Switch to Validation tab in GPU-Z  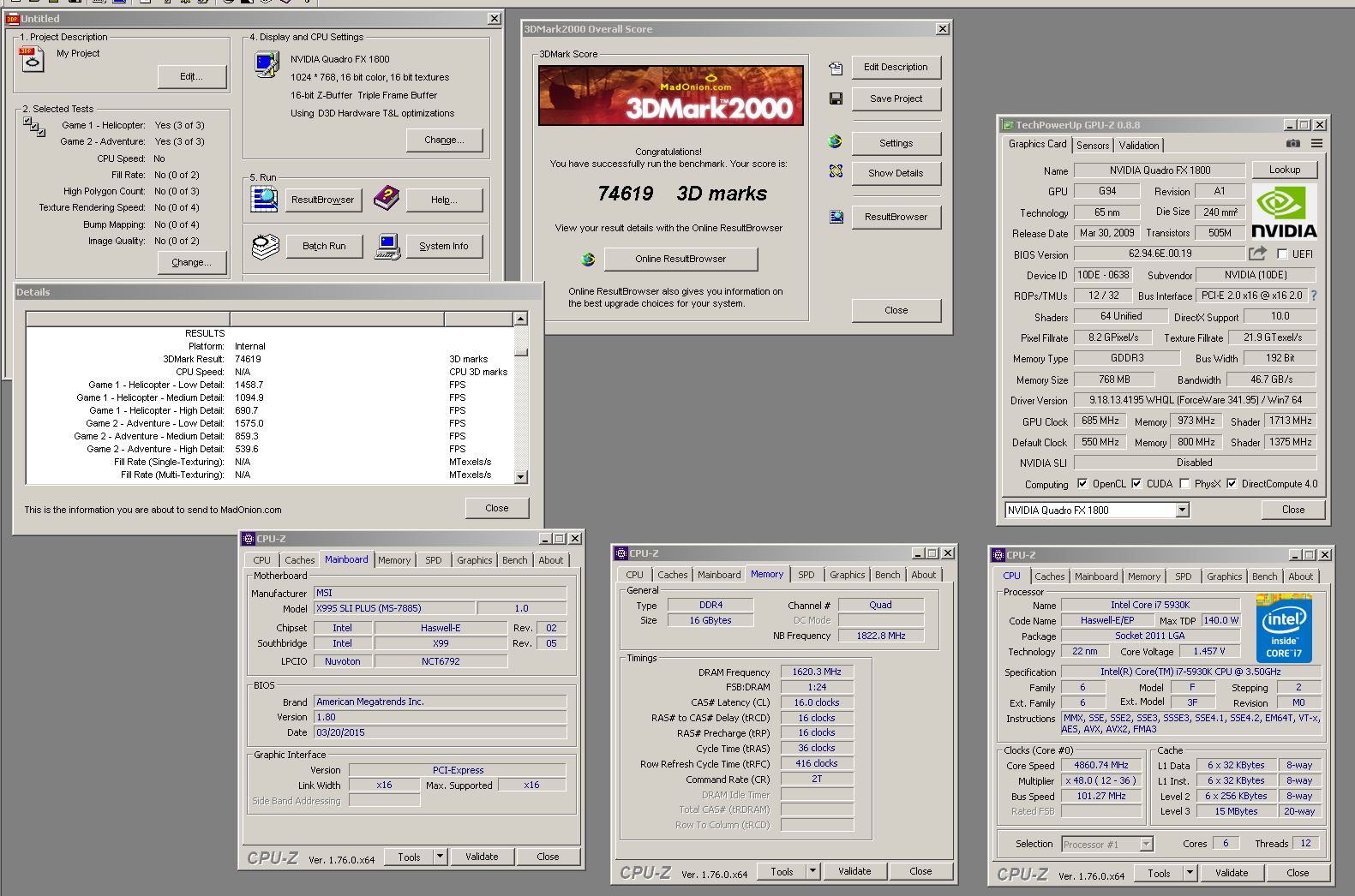1139,146
